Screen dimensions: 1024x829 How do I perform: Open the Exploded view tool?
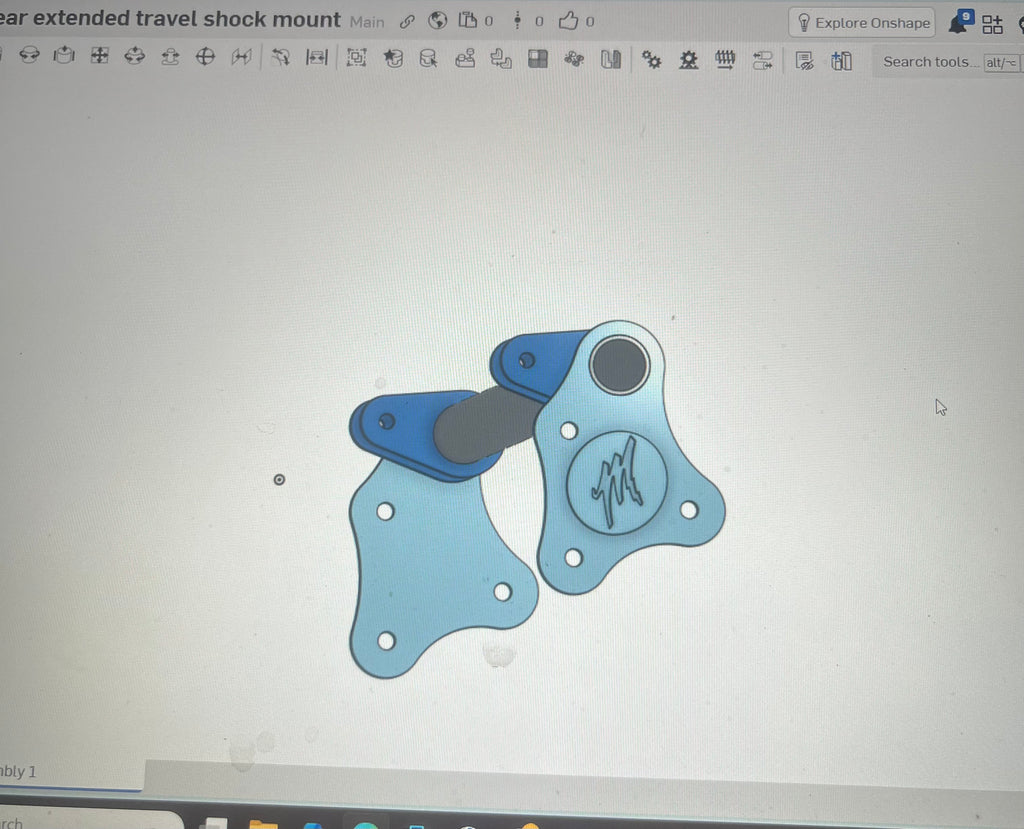click(x=610, y=61)
